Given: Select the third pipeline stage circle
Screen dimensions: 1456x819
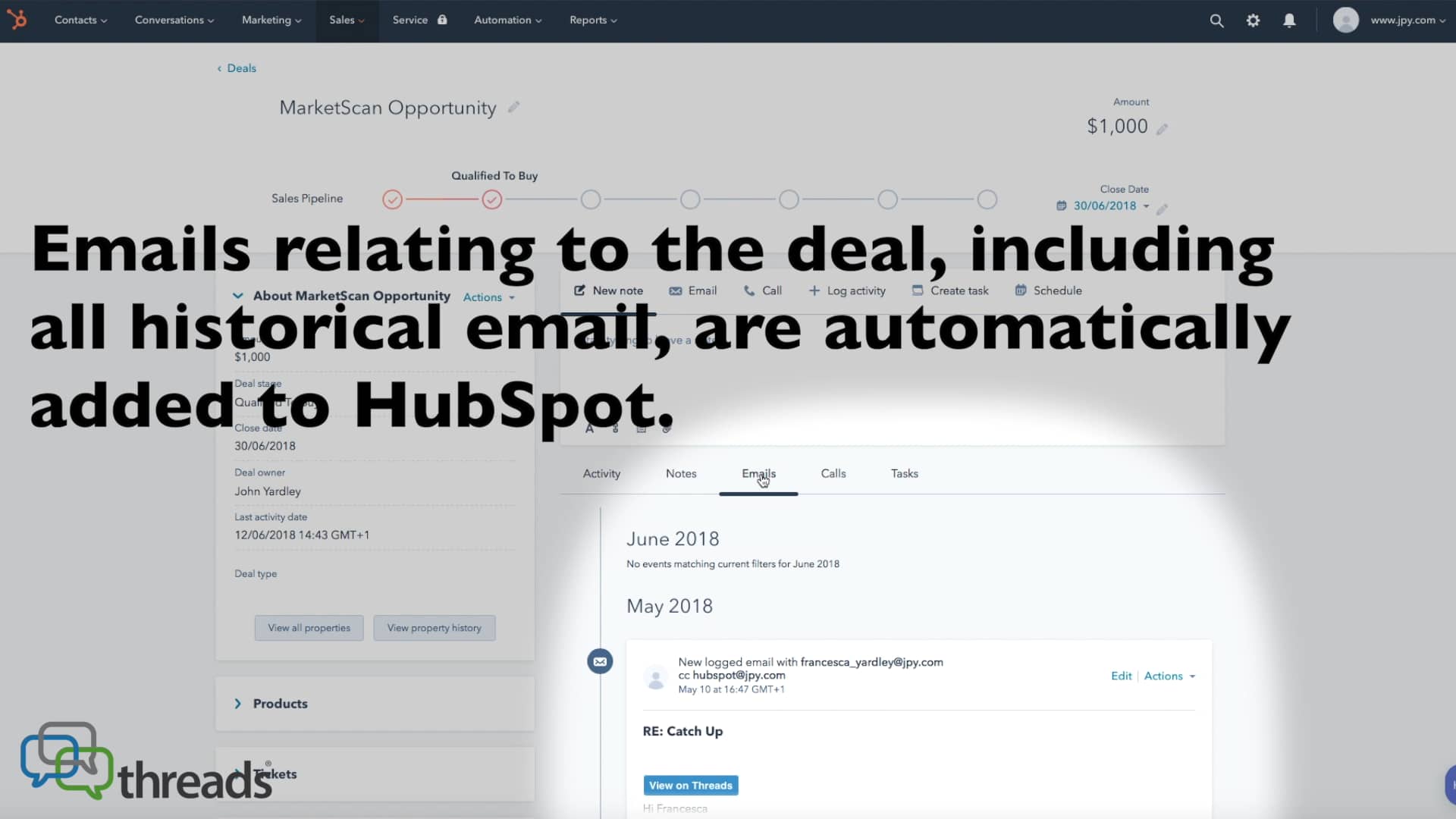Looking at the screenshot, I should click(x=591, y=199).
